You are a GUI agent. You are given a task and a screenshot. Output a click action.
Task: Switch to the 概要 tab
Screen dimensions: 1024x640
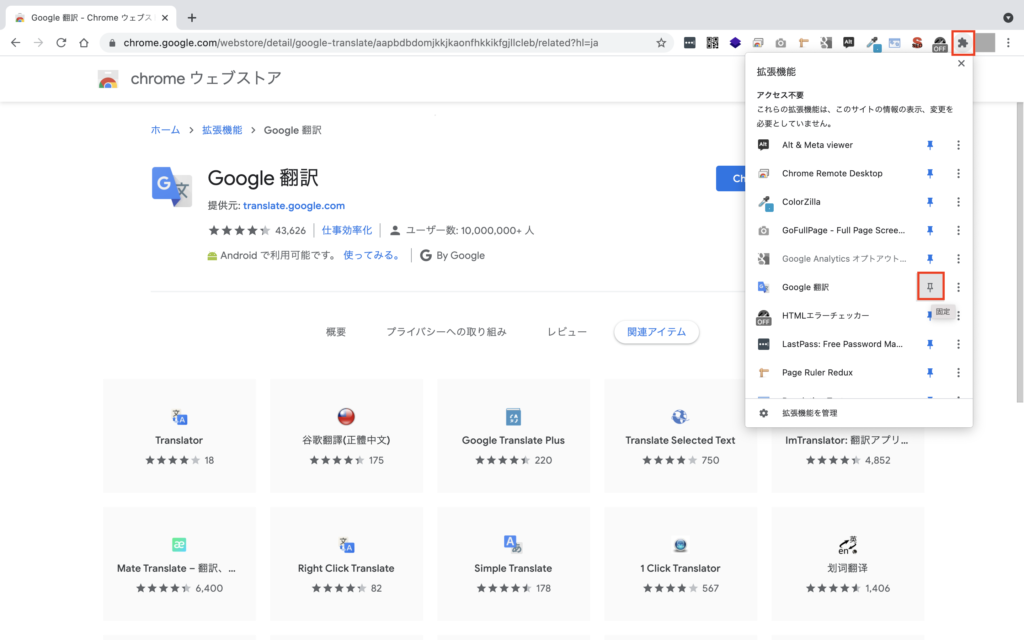coord(336,332)
